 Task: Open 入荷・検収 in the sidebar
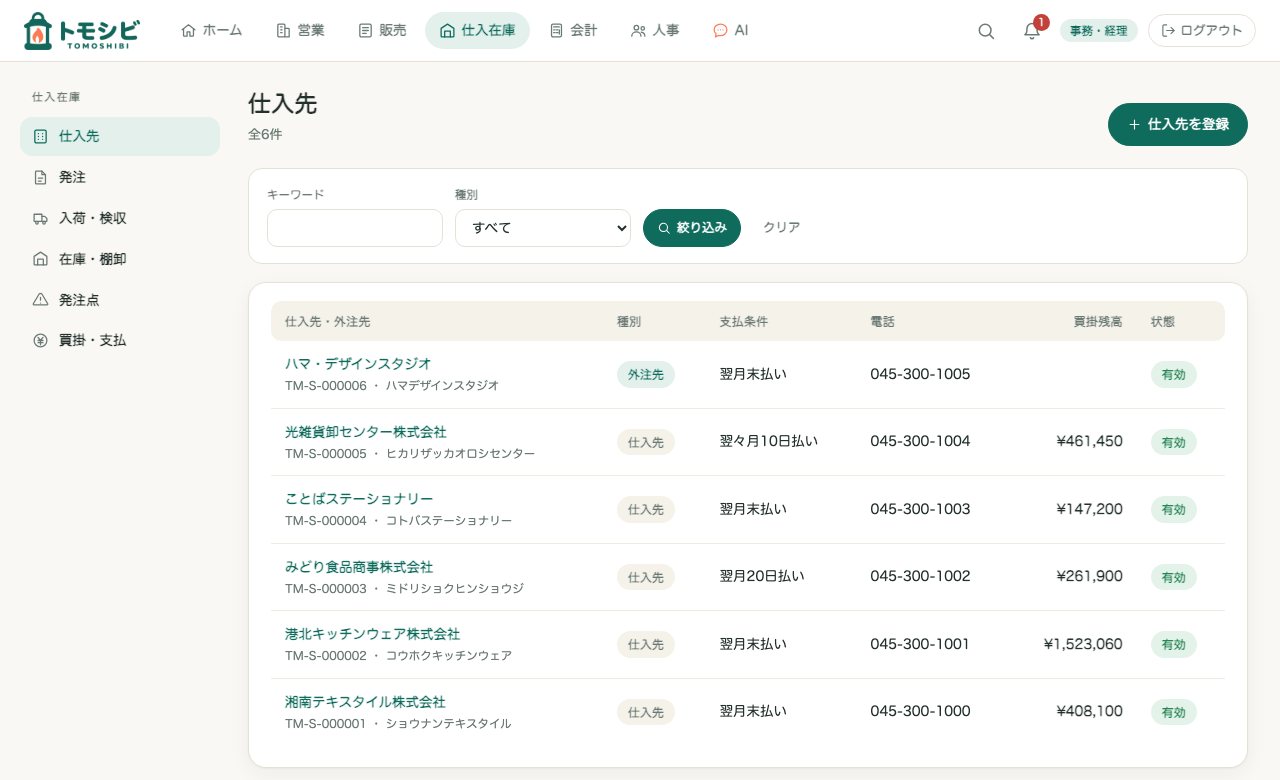click(x=120, y=218)
